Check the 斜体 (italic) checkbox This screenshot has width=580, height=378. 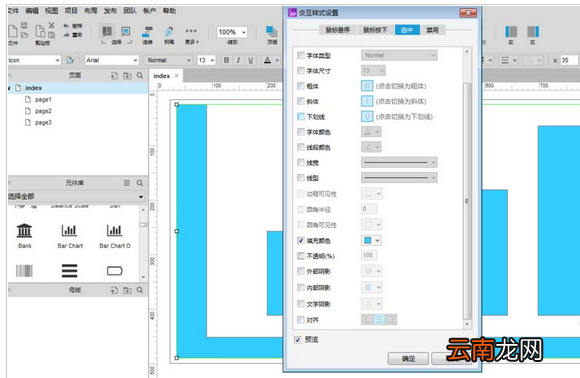[301, 101]
